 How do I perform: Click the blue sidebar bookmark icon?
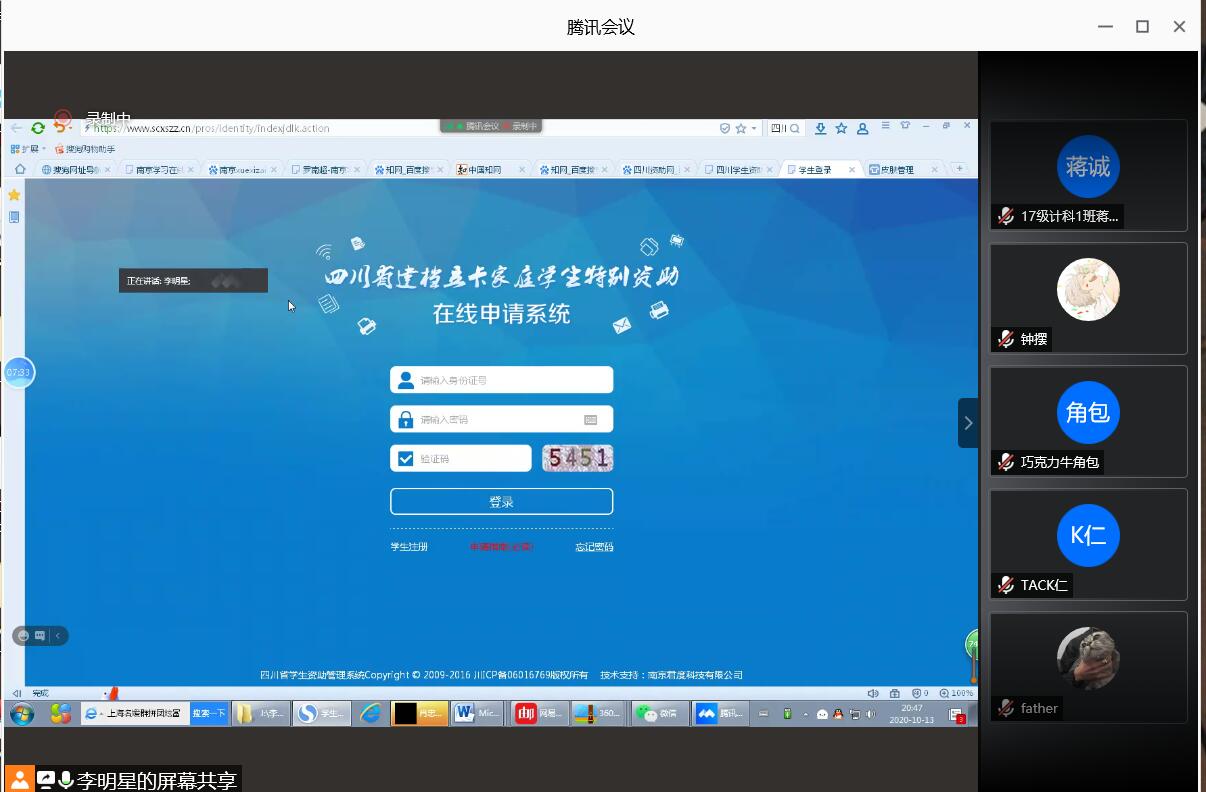pos(14,217)
